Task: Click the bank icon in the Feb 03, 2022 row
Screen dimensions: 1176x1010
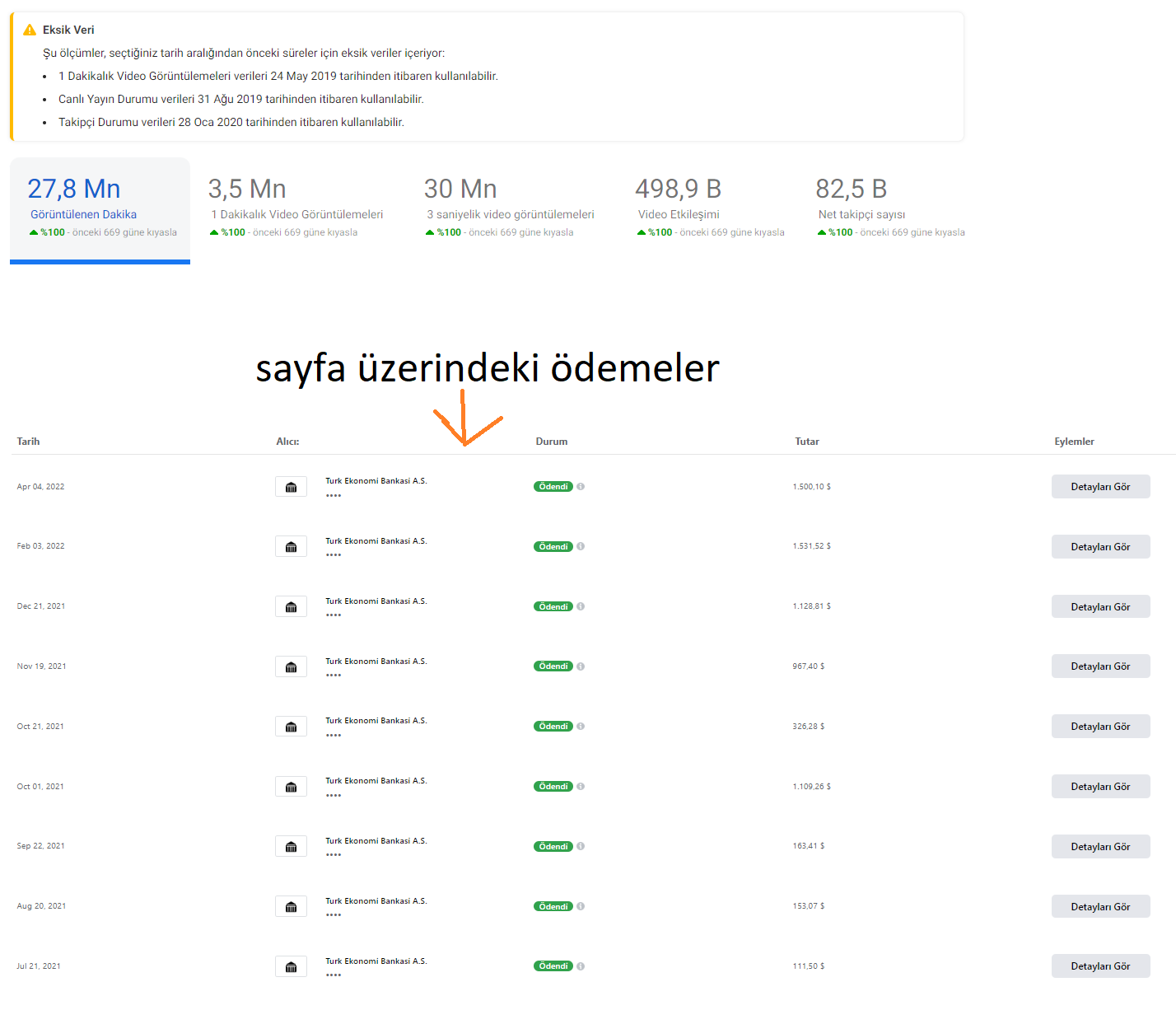Action: 291,547
